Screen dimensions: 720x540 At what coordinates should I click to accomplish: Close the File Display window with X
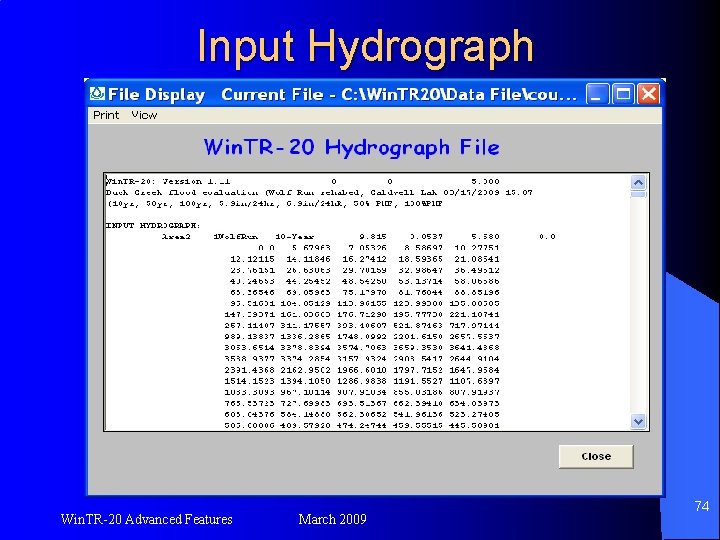649,94
